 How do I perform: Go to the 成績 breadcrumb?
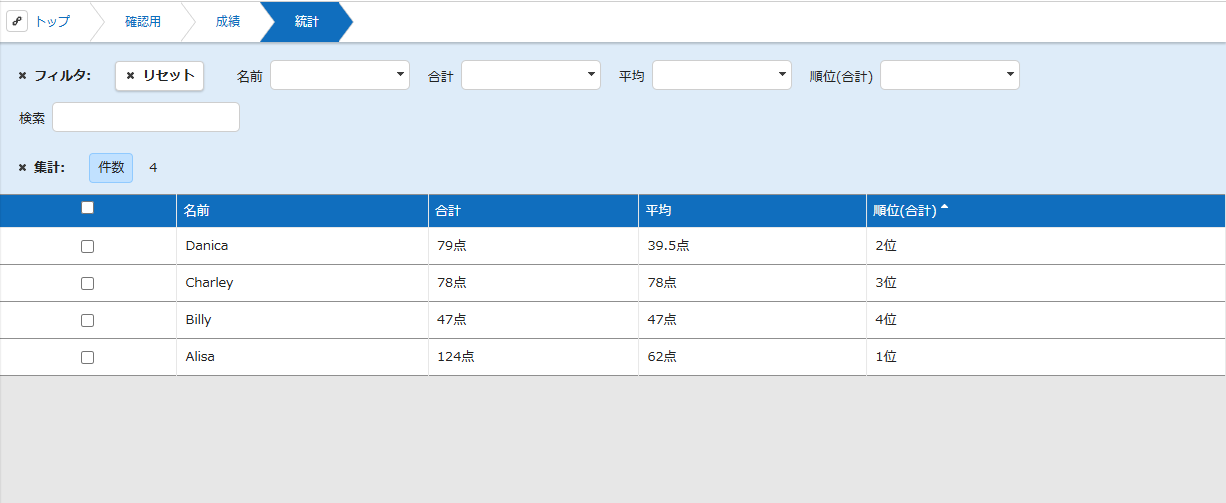coord(228,21)
